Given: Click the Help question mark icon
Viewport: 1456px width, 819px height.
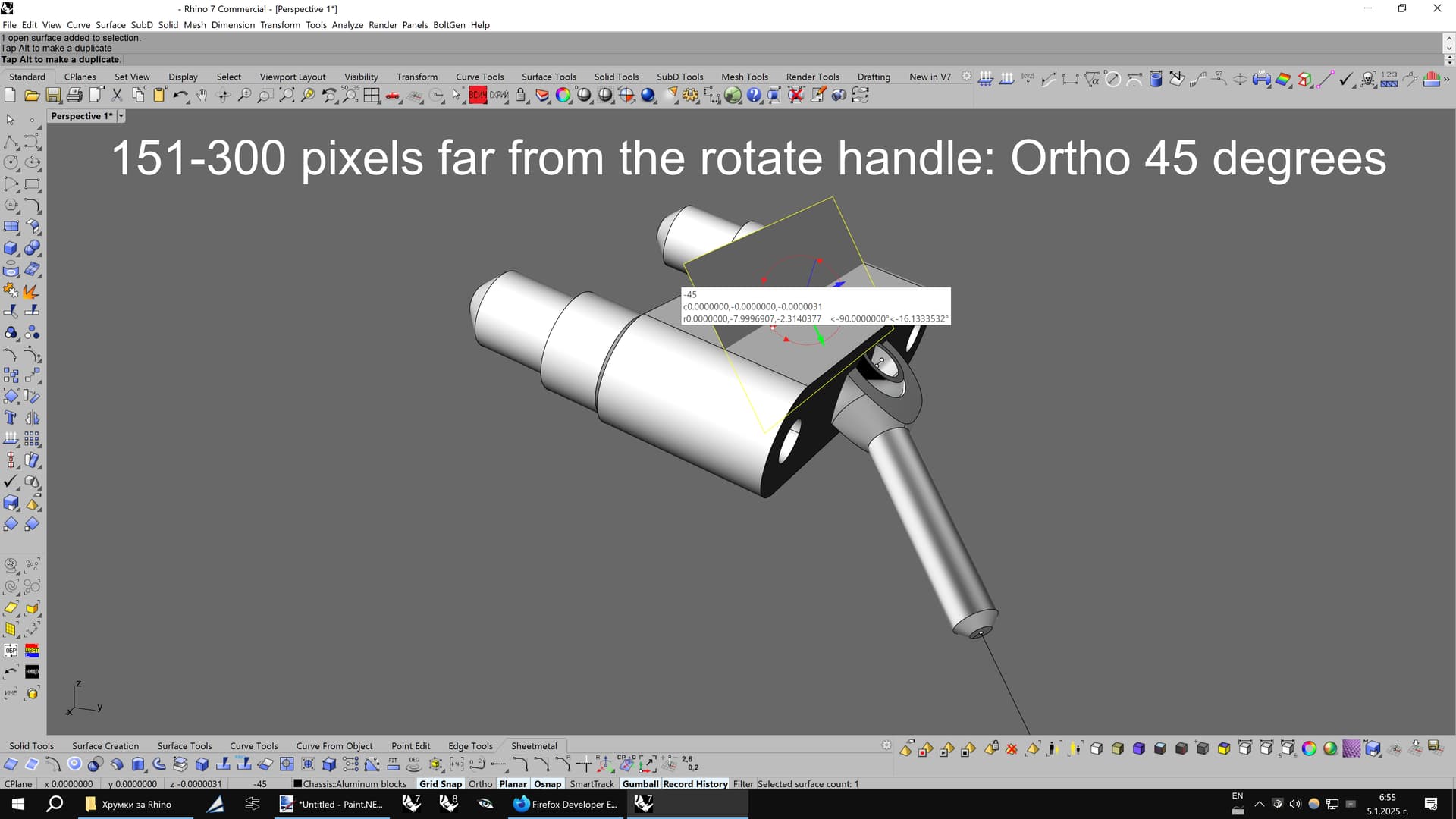Looking at the screenshot, I should click(x=754, y=96).
